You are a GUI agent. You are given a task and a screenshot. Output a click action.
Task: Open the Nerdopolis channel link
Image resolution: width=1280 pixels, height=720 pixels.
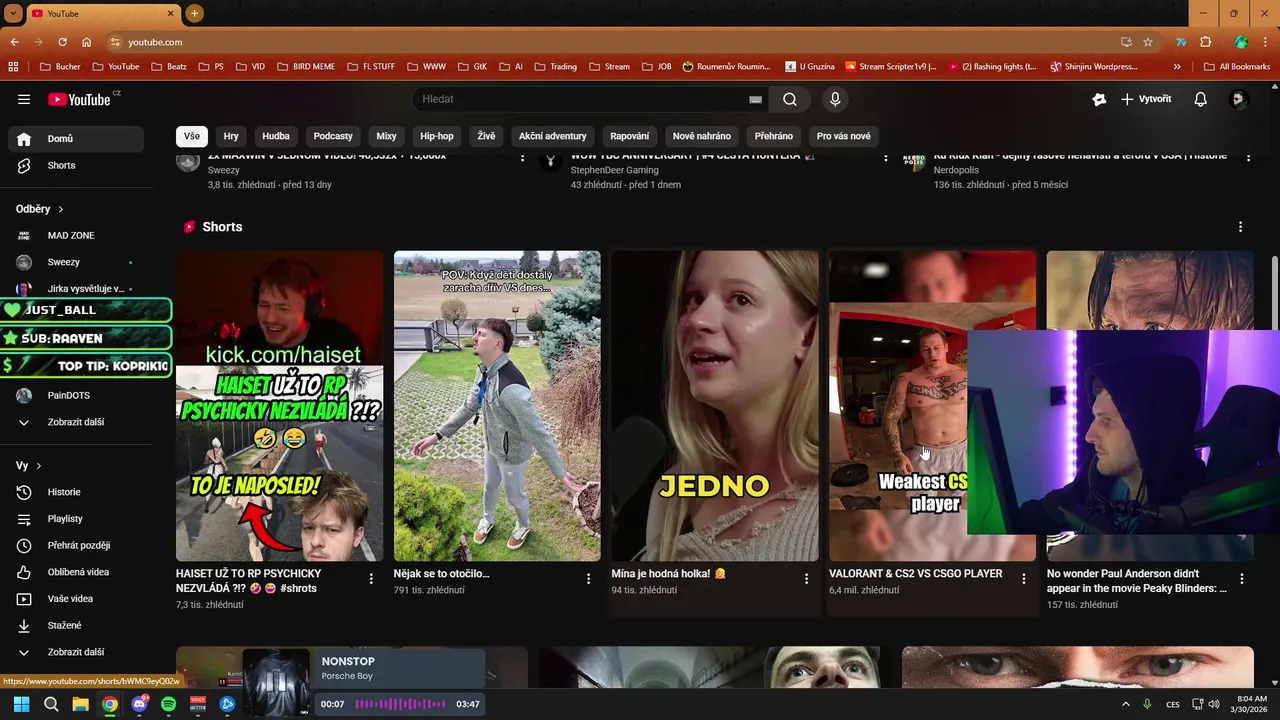point(960,170)
